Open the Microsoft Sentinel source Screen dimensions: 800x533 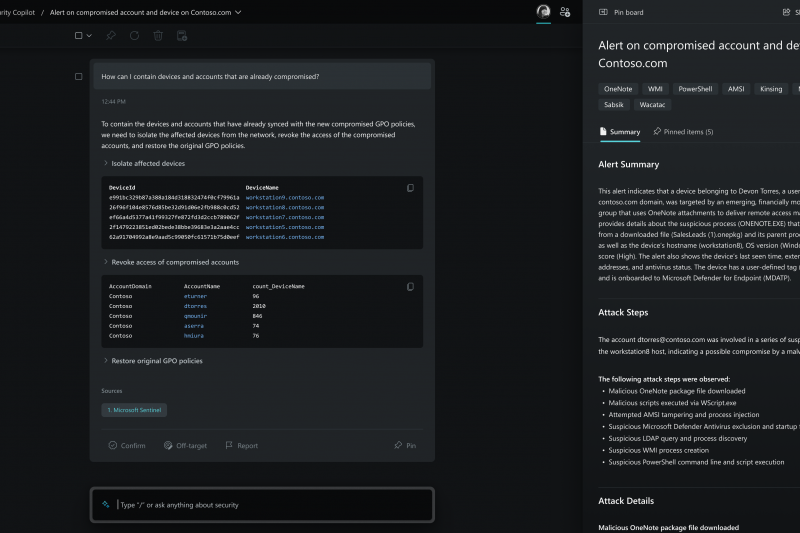(x=134, y=410)
